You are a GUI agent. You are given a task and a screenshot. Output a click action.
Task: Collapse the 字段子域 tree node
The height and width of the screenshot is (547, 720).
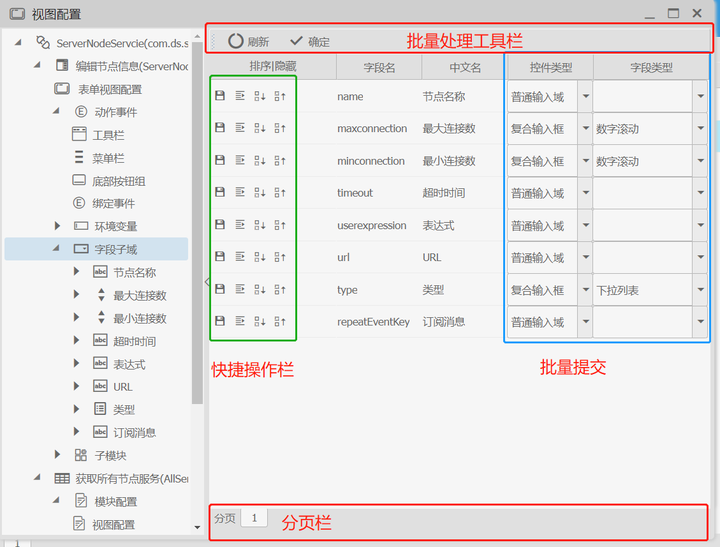pyautogui.click(x=56, y=248)
